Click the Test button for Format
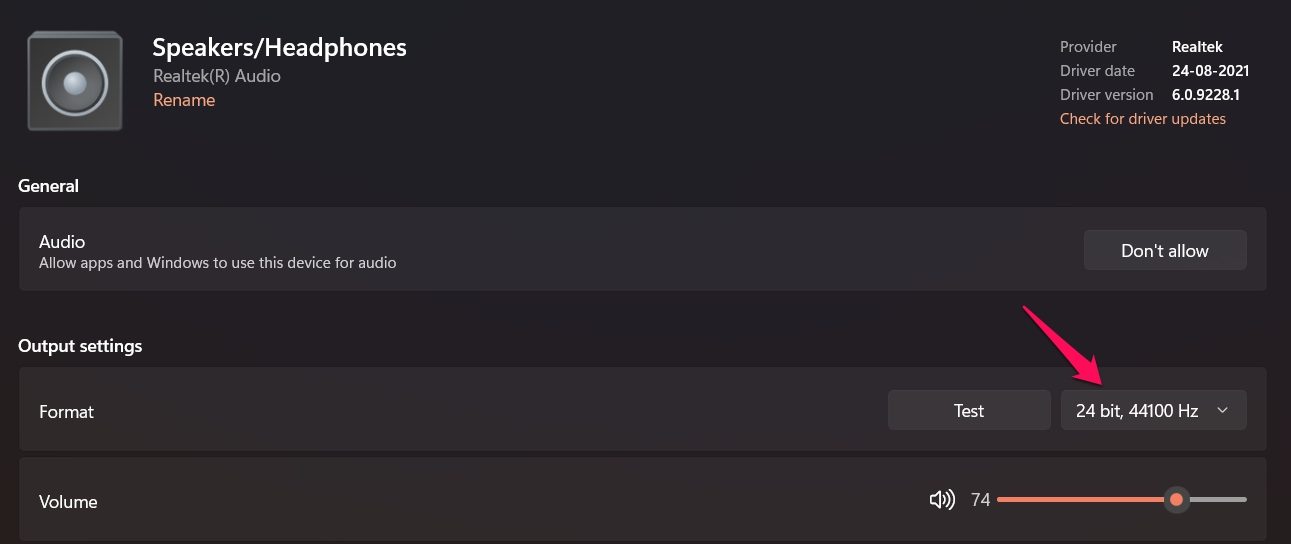The height and width of the screenshot is (544, 1291). 968,410
